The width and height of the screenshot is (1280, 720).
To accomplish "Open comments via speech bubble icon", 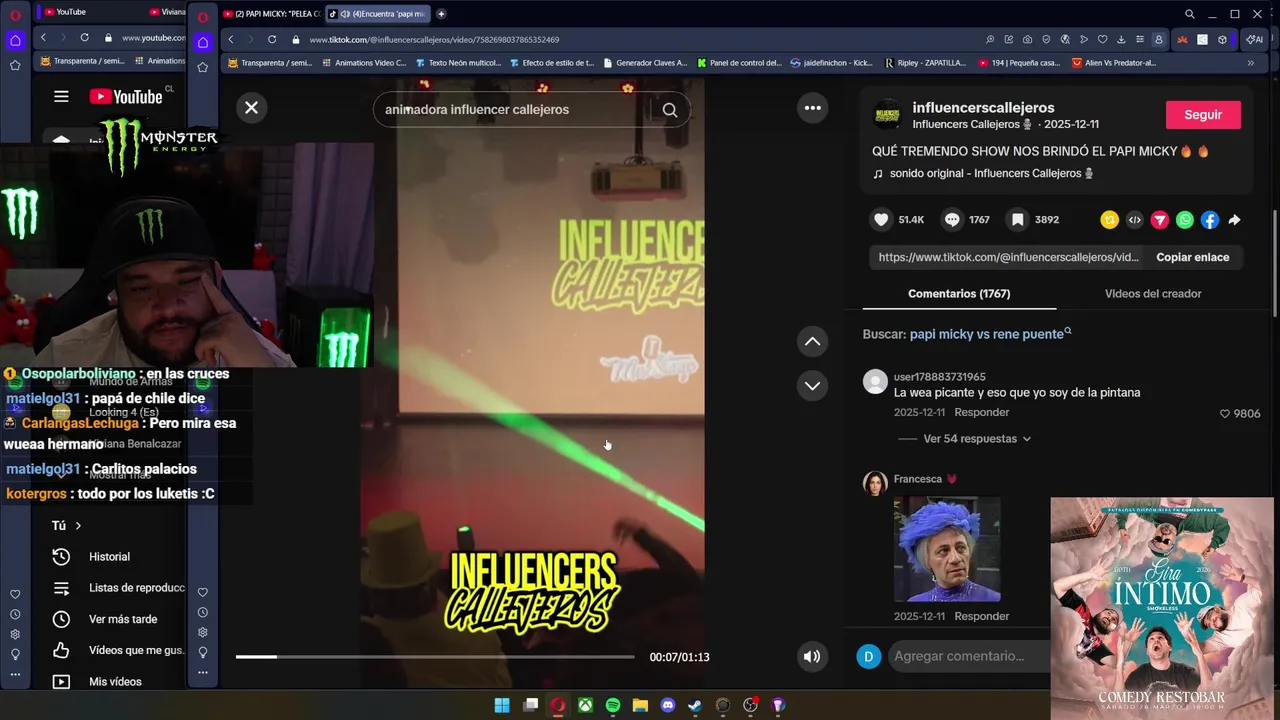I will coord(952,220).
